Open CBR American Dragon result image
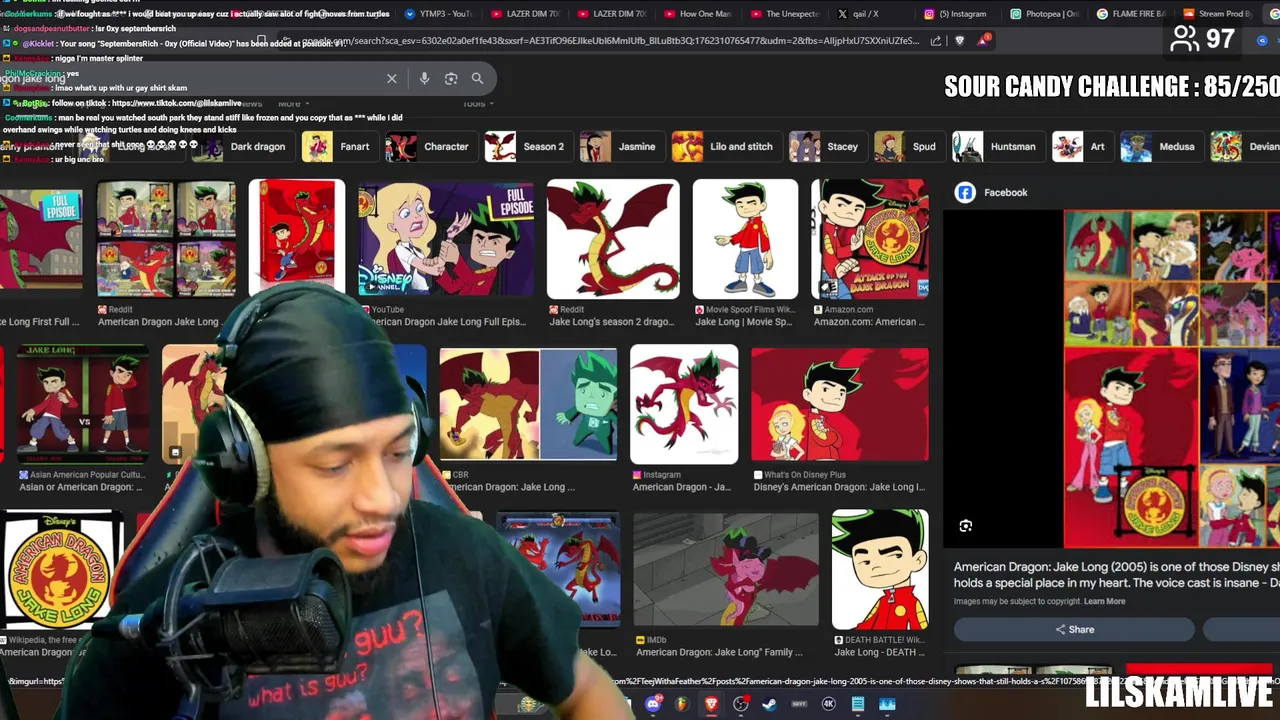Viewport: 1280px width, 720px height. tap(528, 404)
